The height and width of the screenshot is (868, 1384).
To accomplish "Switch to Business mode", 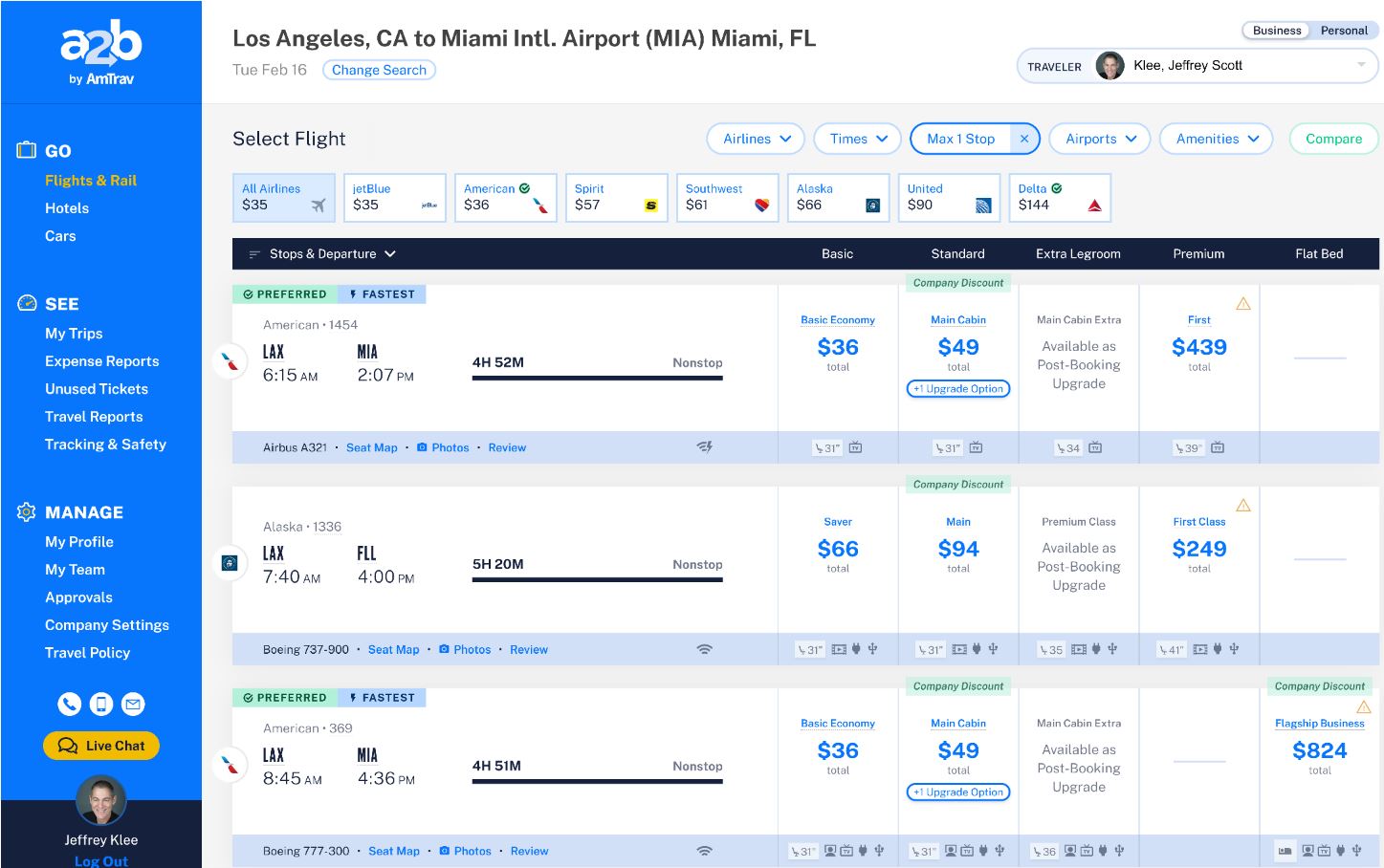I will (x=1277, y=31).
